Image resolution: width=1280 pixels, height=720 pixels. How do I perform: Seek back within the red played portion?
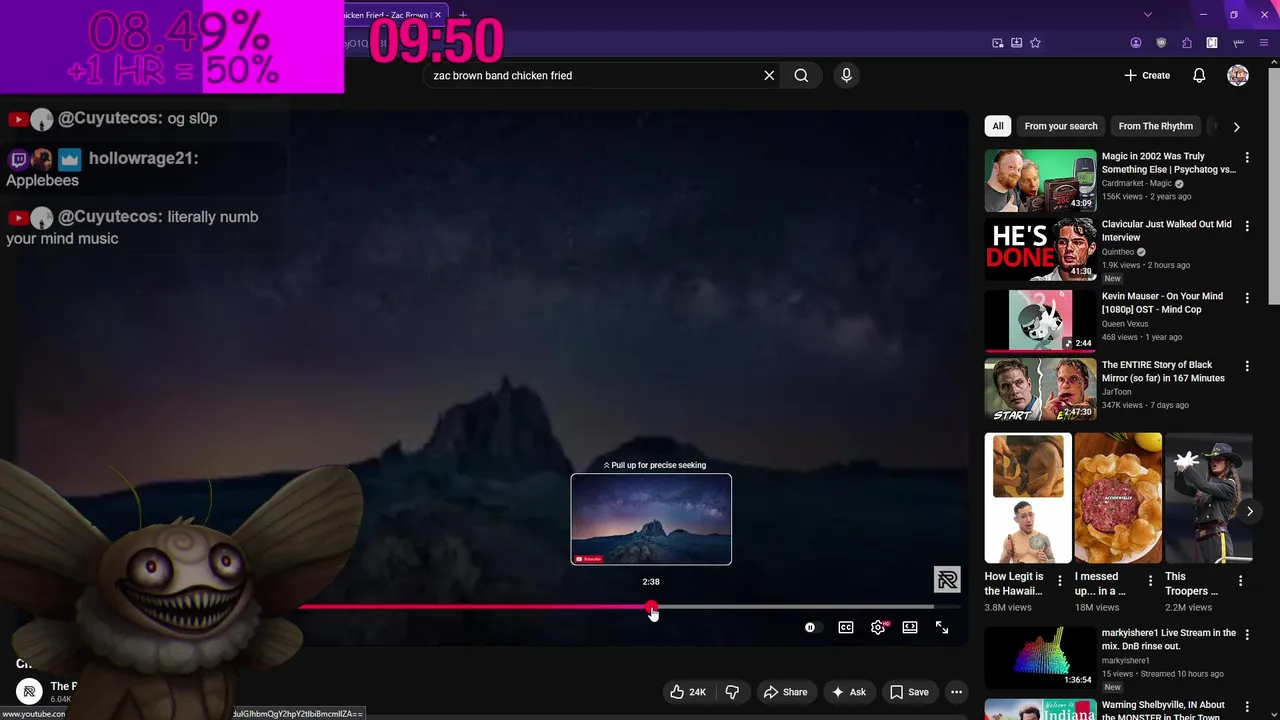point(470,607)
